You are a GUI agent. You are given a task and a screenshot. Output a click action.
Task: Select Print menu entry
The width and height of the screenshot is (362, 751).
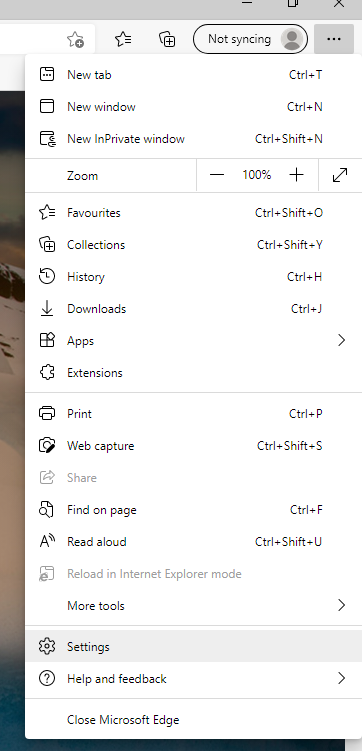coord(193,414)
